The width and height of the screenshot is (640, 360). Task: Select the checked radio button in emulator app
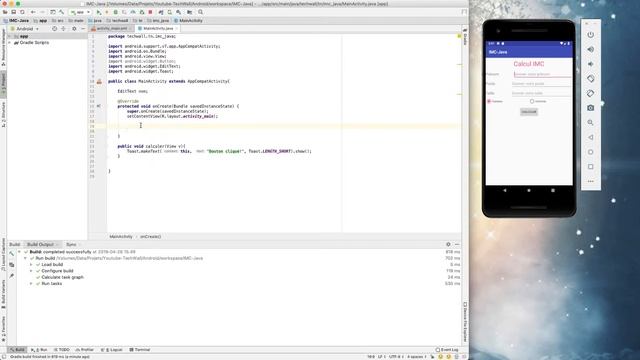[489, 101]
